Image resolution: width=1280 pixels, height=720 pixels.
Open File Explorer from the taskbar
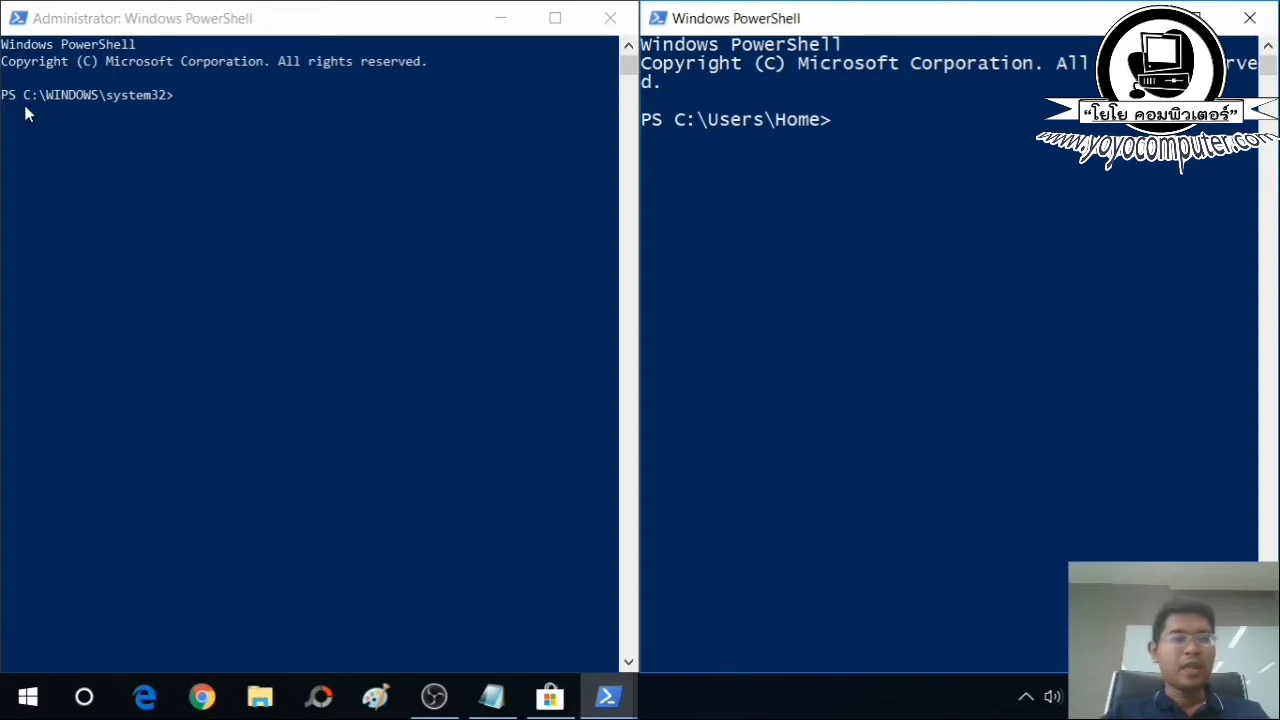260,697
